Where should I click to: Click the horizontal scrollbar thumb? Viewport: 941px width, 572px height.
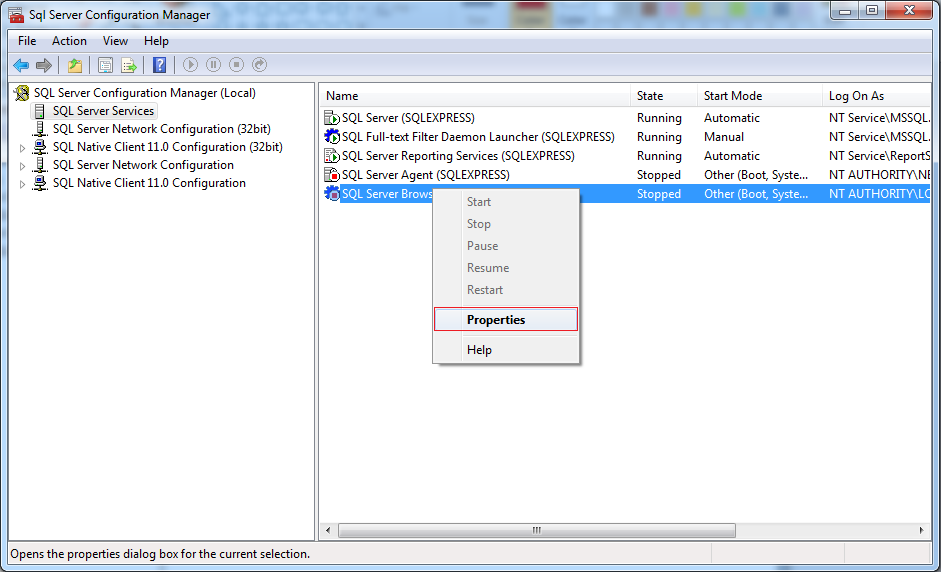tap(537, 531)
